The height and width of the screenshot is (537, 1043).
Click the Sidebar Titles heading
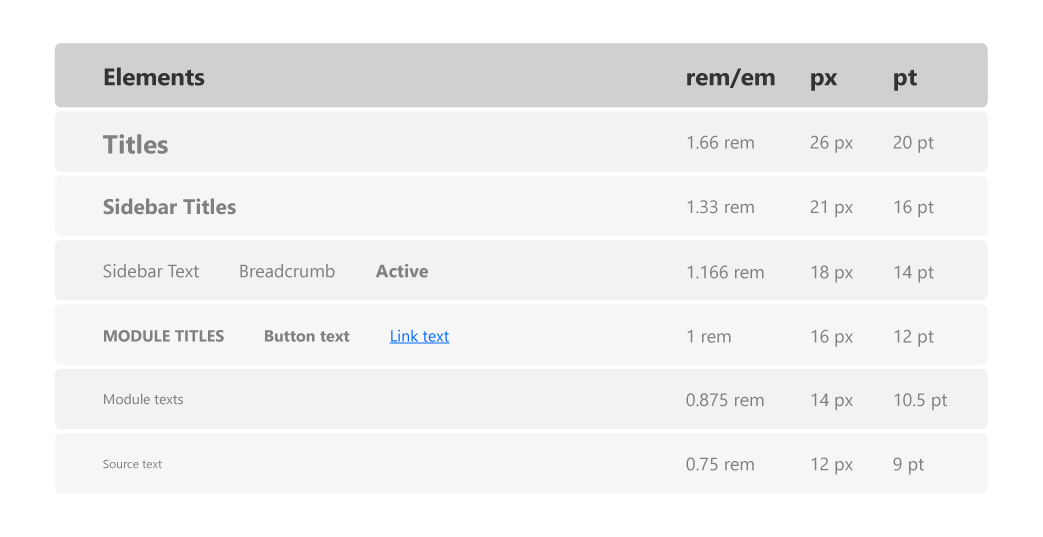(170, 207)
